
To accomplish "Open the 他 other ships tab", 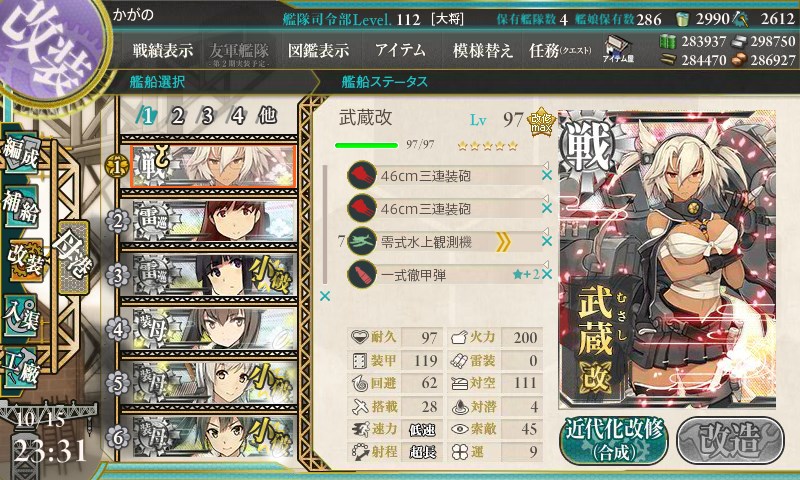I will [267, 116].
